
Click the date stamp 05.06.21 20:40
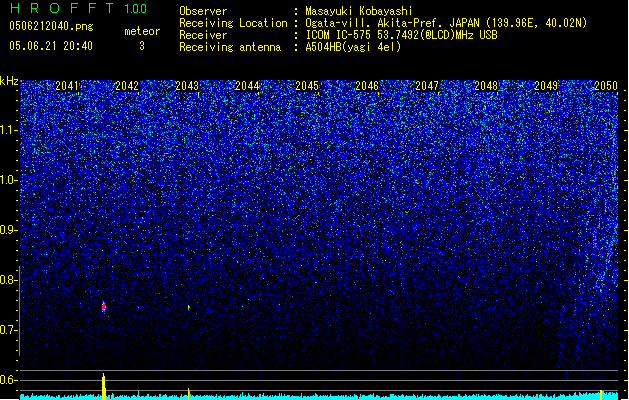click(51, 46)
